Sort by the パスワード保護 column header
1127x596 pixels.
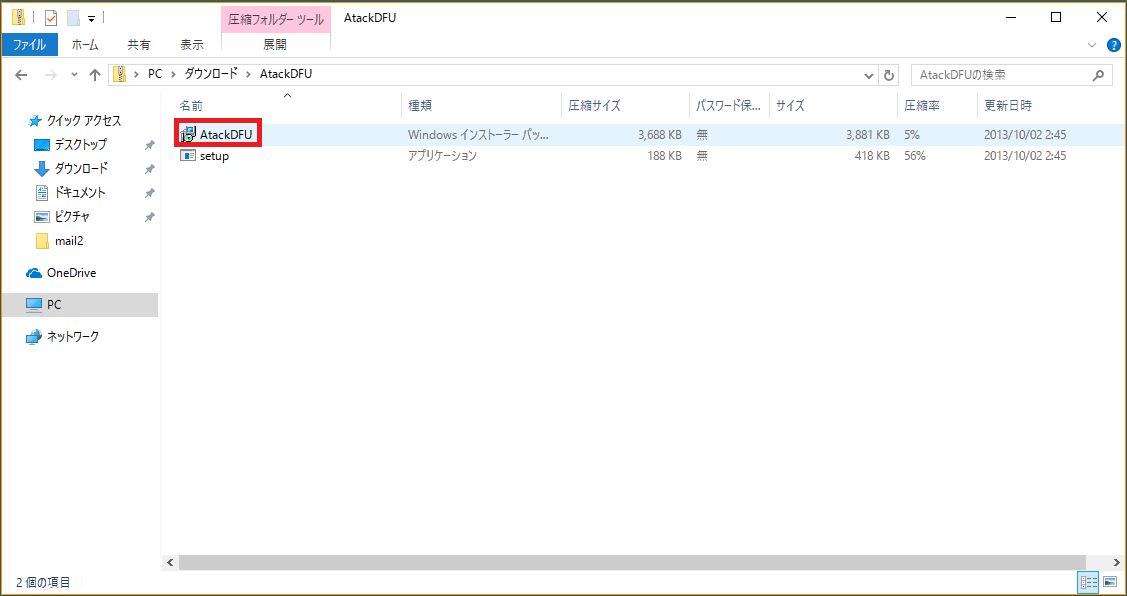[730, 106]
